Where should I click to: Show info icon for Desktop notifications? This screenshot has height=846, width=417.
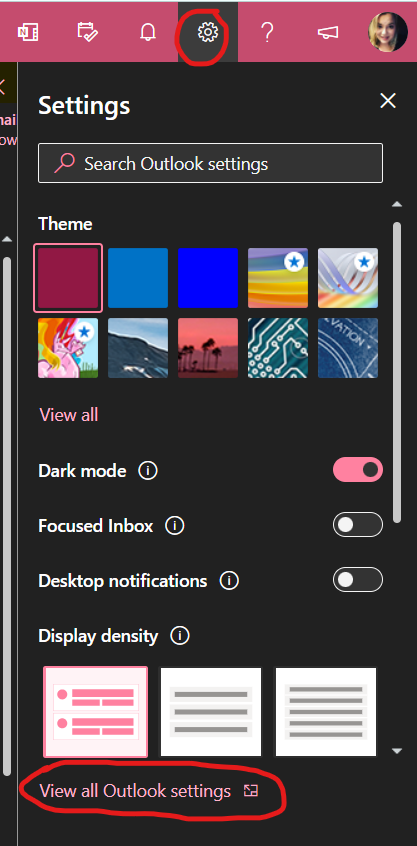(x=229, y=581)
